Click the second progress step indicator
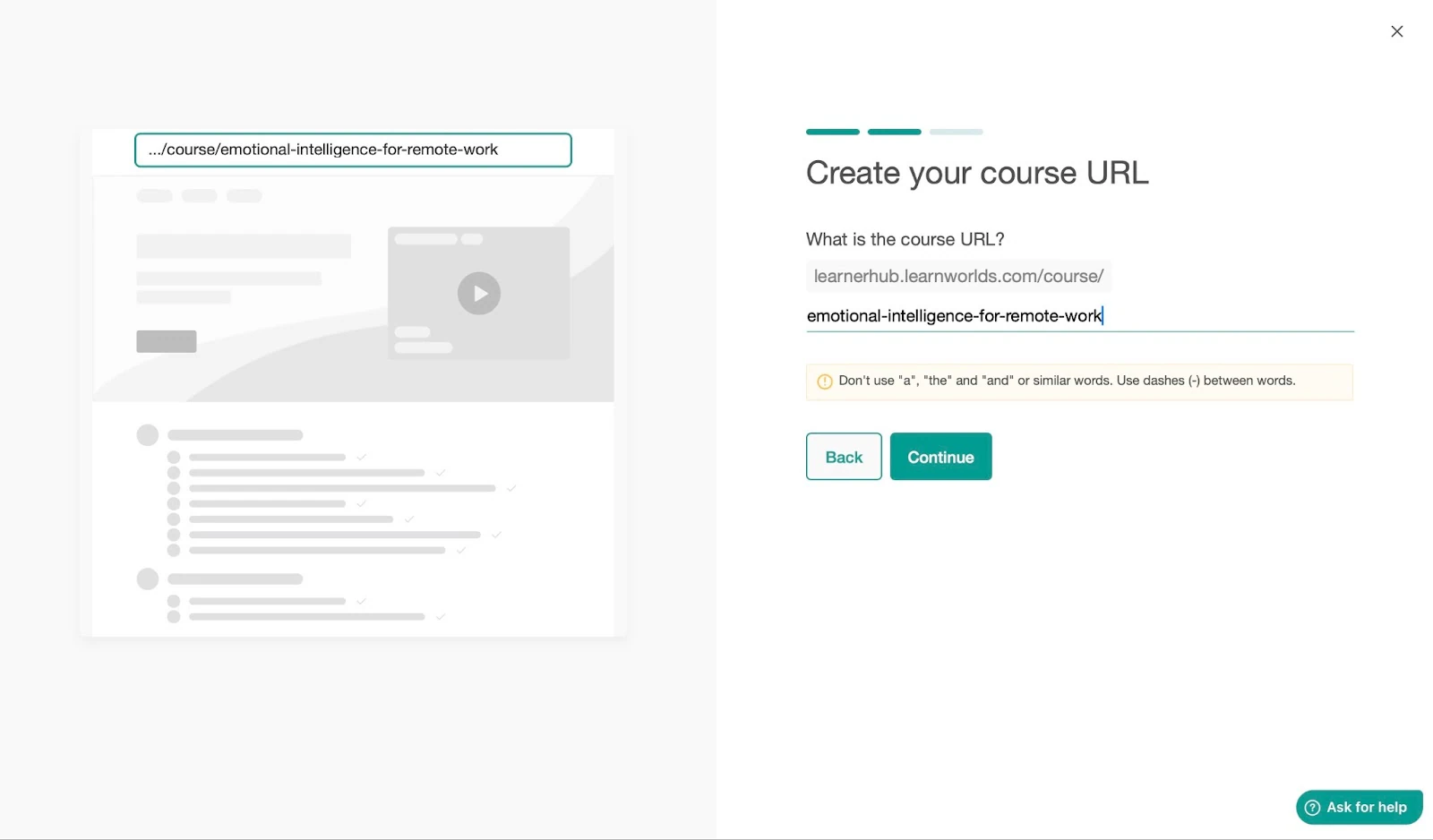This screenshot has height=840, width=1433. pyautogui.click(x=895, y=132)
